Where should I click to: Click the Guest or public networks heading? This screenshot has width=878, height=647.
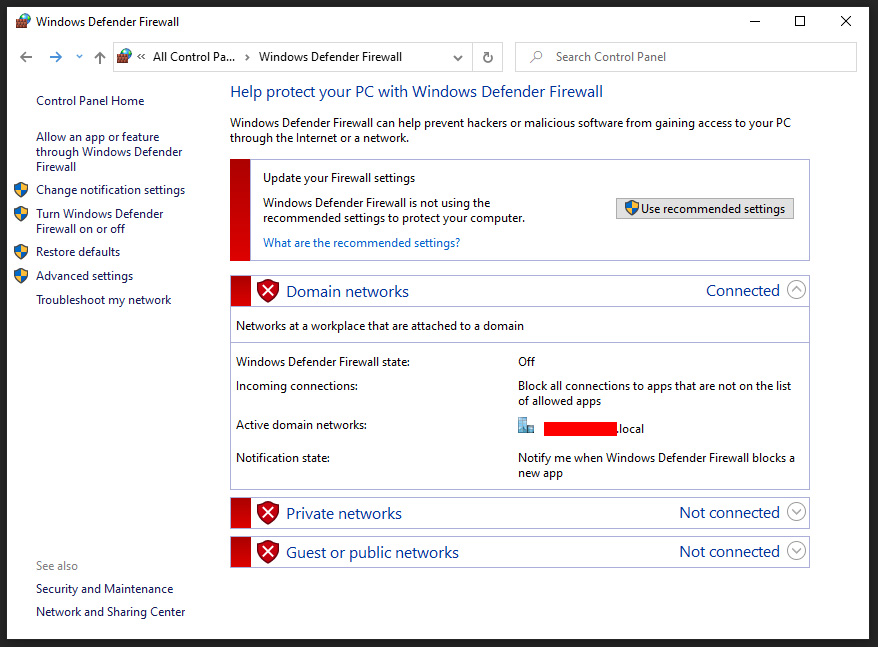tap(372, 552)
